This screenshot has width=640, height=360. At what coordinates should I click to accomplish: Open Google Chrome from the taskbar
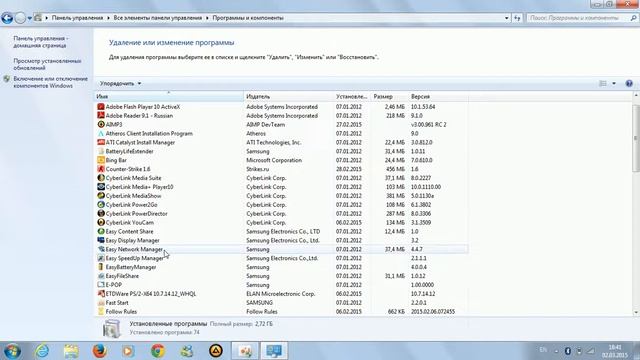click(158, 351)
